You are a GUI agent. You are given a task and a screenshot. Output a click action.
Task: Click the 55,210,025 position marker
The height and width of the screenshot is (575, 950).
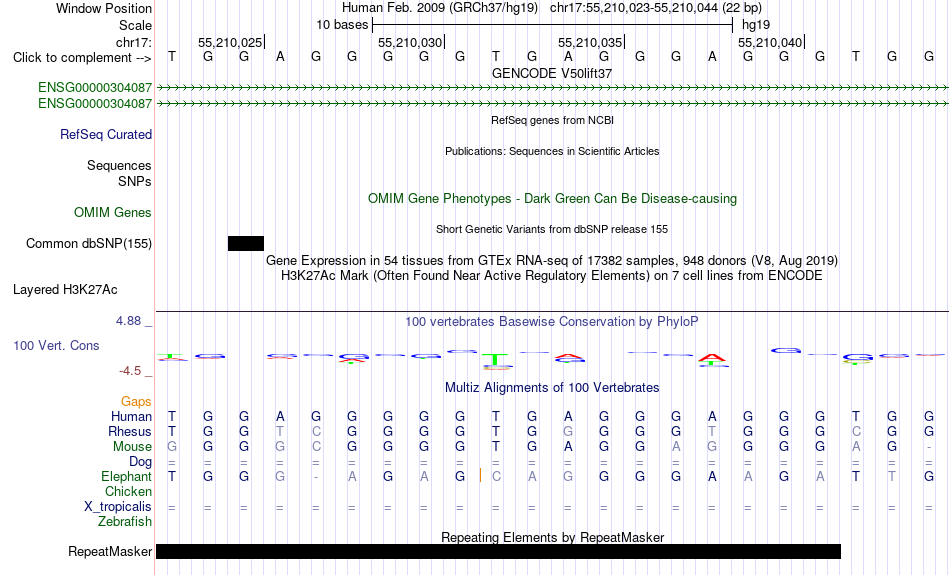(x=231, y=42)
